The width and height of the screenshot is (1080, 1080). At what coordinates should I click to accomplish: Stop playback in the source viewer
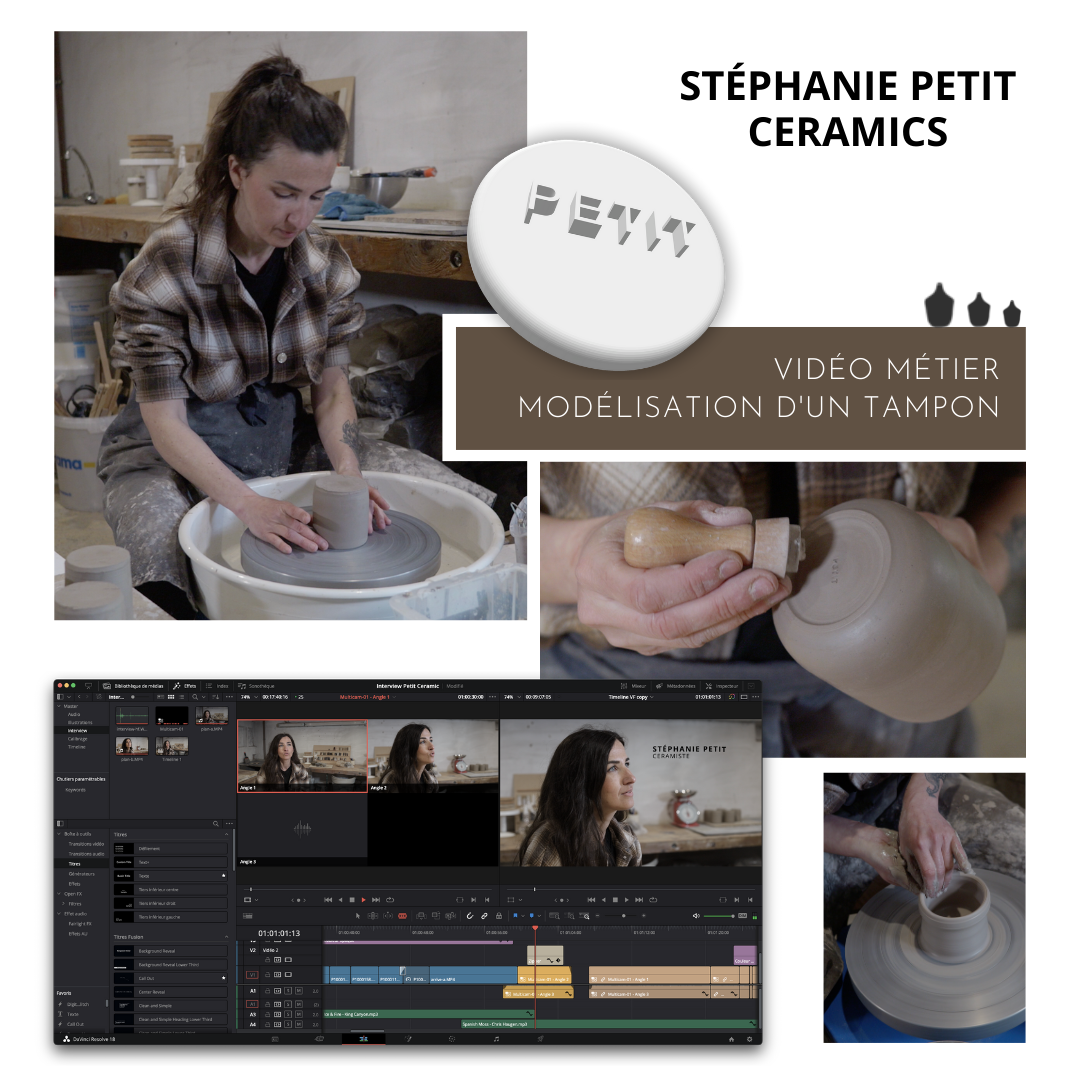[x=352, y=900]
